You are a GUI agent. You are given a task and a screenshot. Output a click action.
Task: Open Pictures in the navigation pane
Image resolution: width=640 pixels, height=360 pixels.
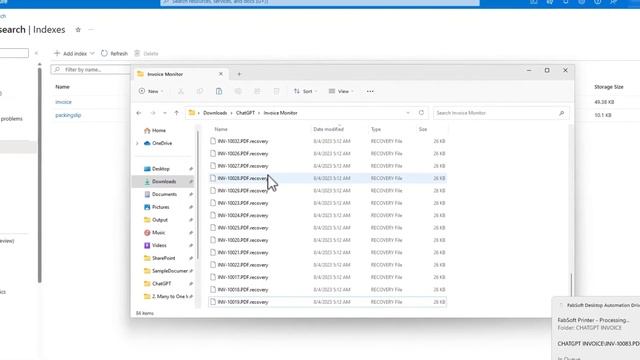pos(157,207)
